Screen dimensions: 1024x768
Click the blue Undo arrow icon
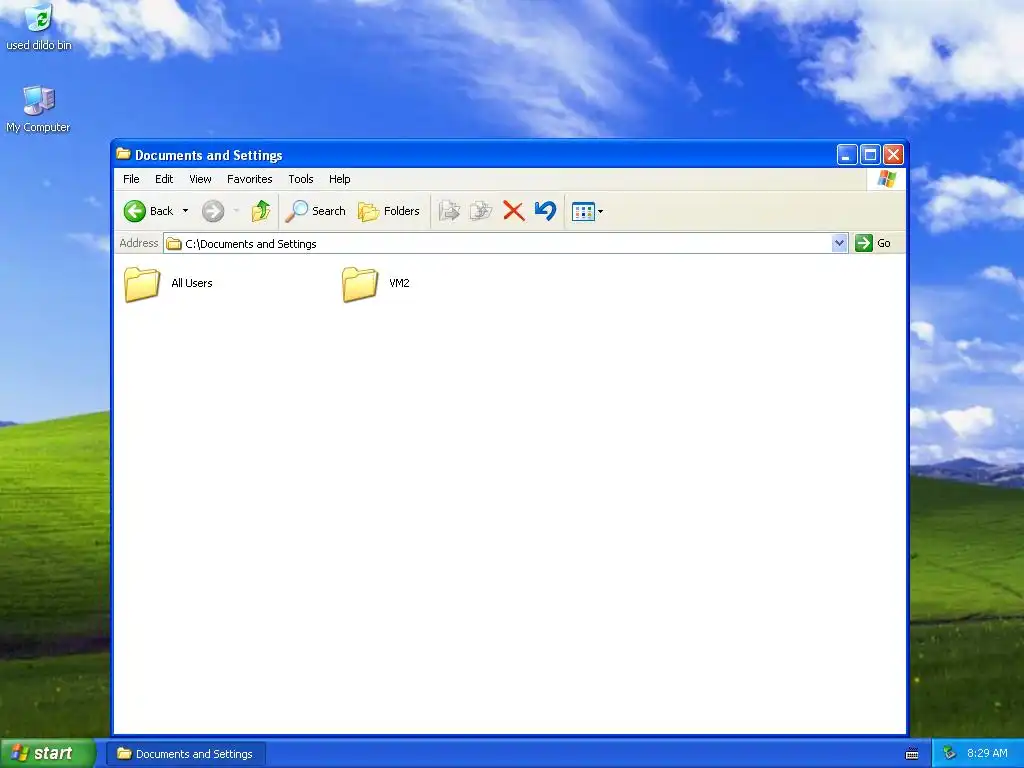pos(545,211)
